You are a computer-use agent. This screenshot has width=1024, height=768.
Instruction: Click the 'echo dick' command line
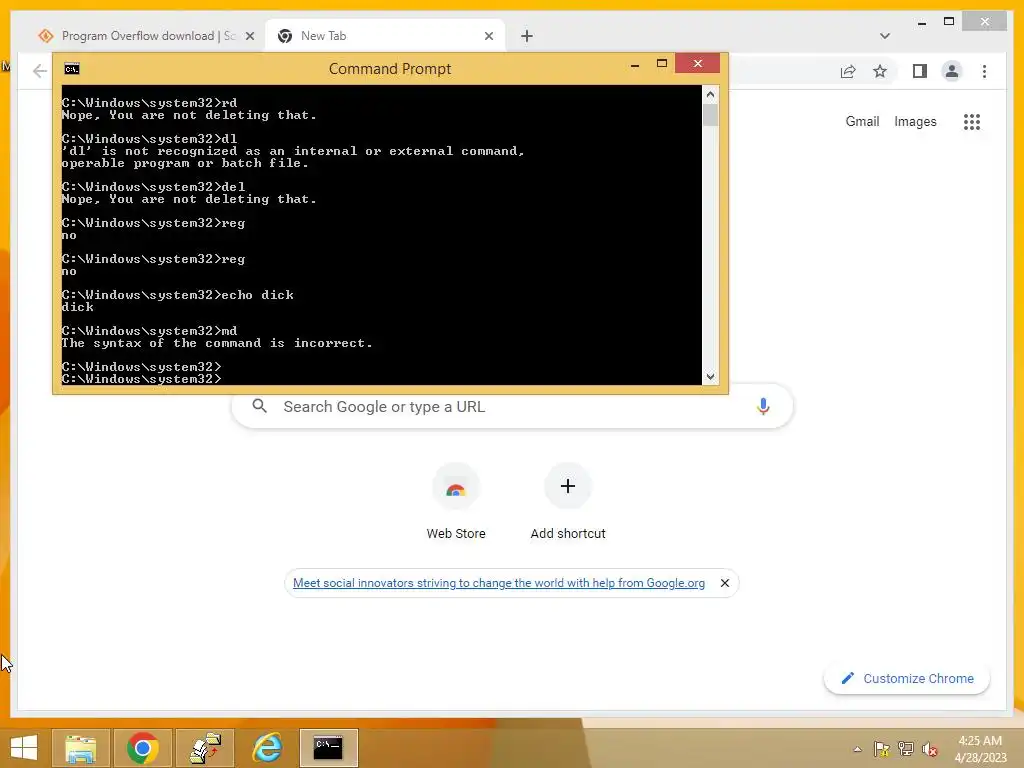(x=178, y=295)
